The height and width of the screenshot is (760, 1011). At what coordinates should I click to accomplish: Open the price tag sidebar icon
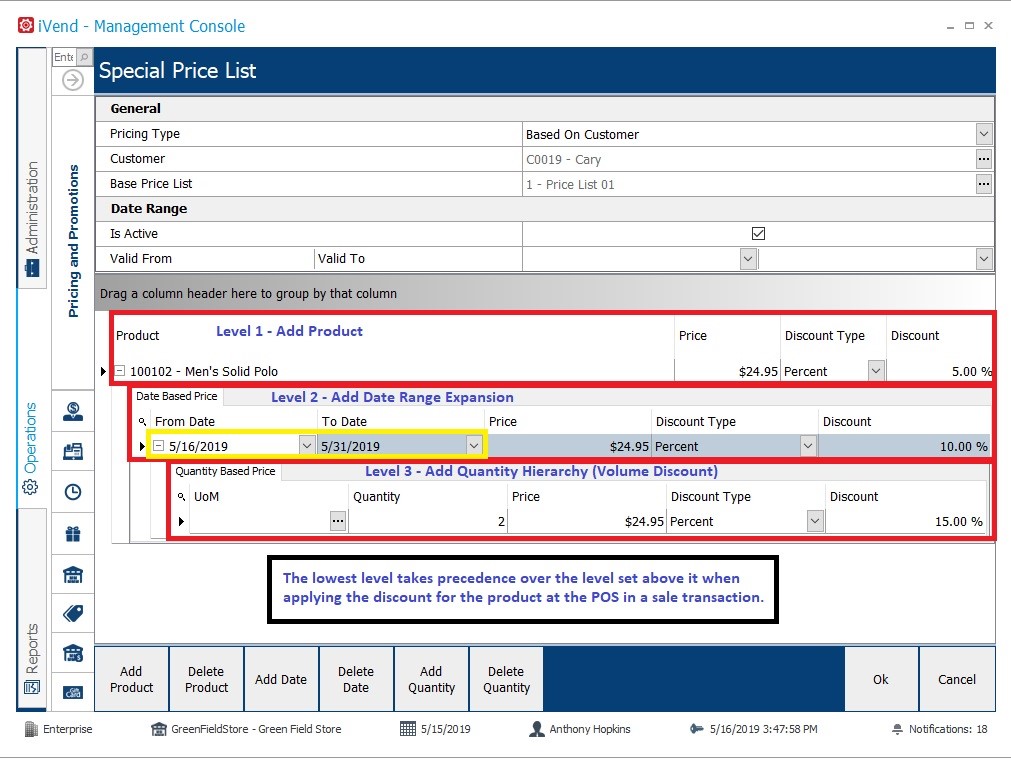pos(73,613)
